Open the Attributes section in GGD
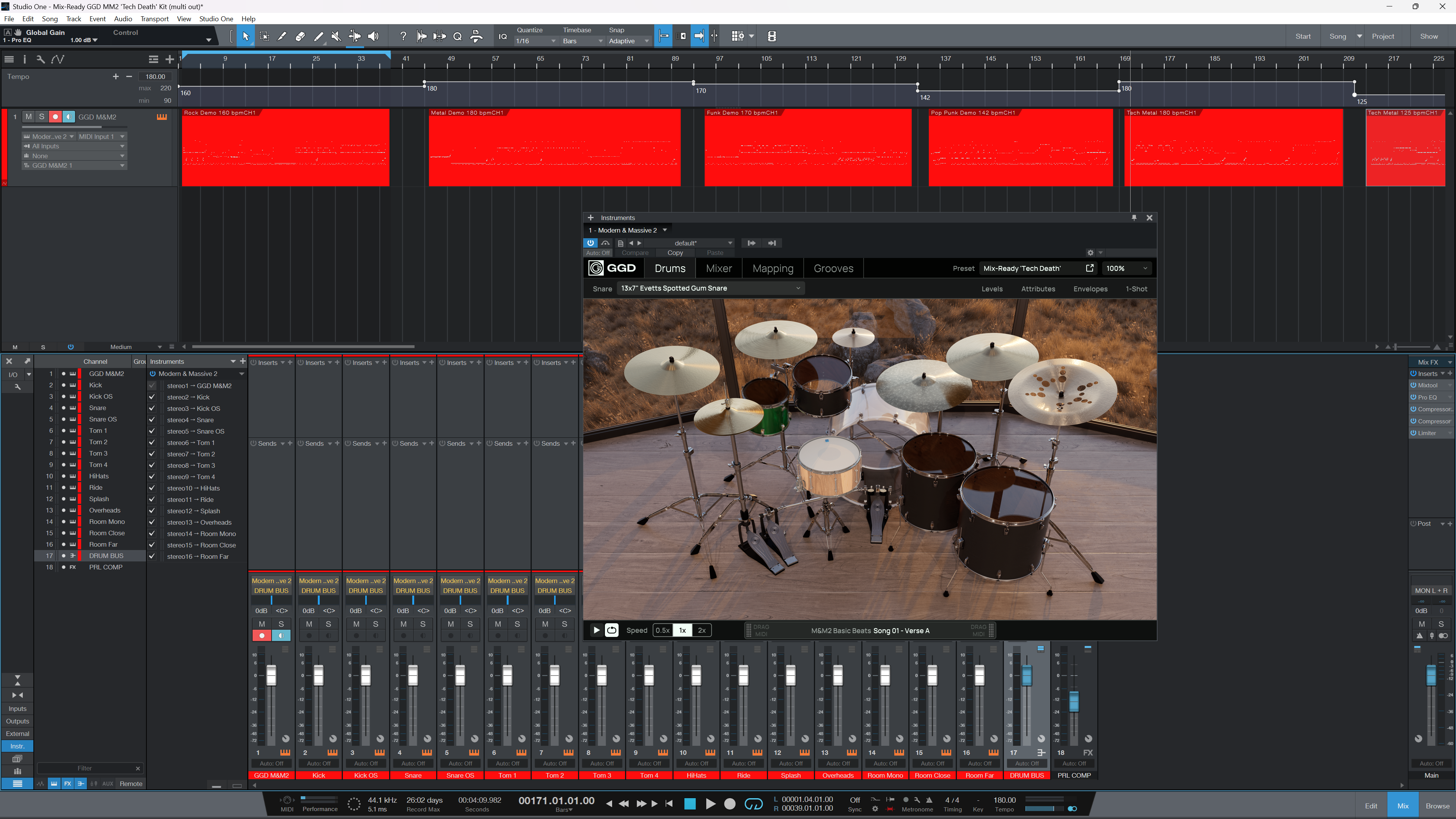The width and height of the screenshot is (1456, 819). pos(1038,289)
